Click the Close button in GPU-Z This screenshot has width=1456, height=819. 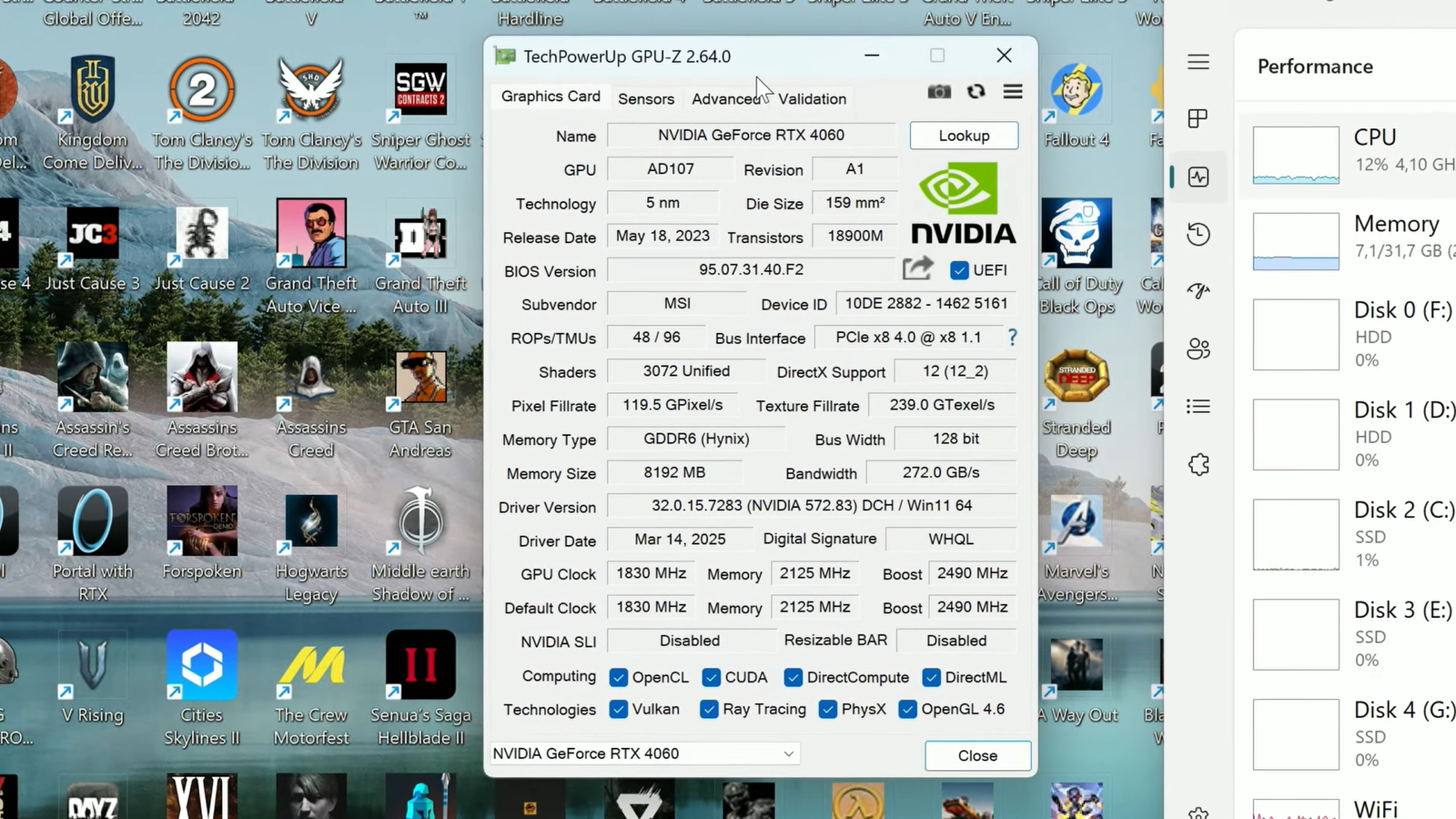pyautogui.click(x=977, y=755)
